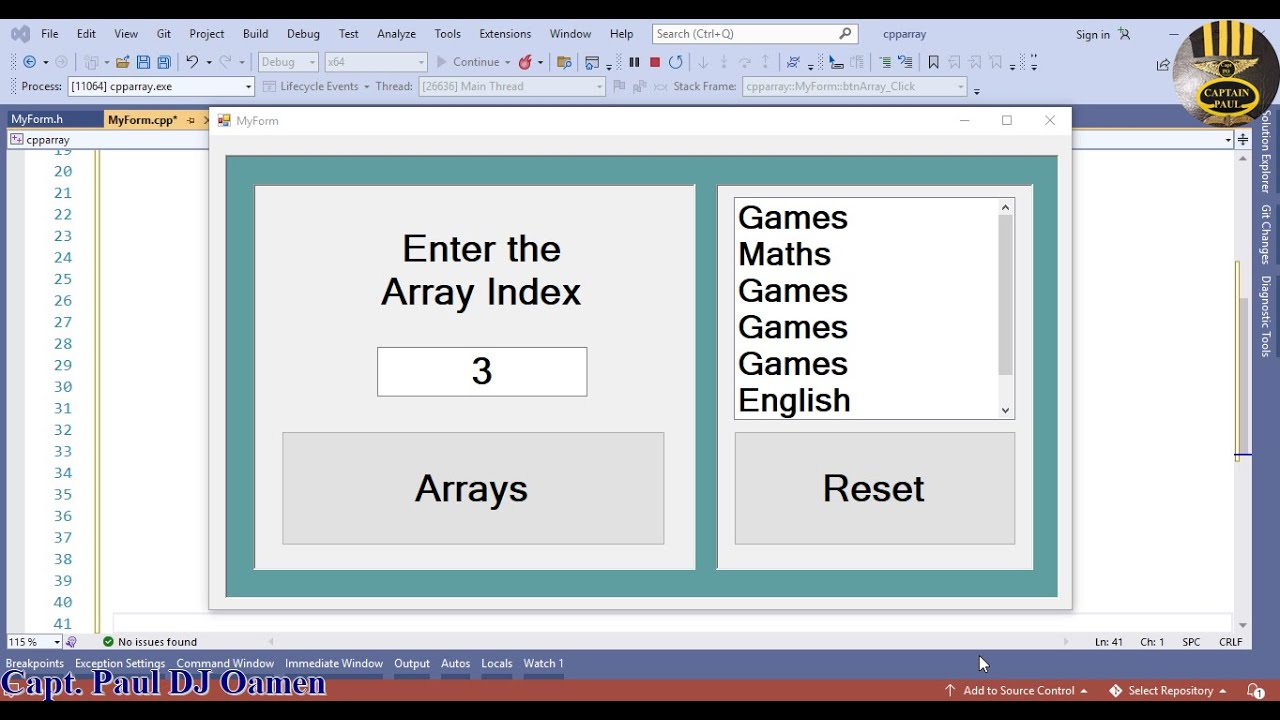Expand the Lifecycle Events dropdown
This screenshot has height=720, width=1280.
366,87
